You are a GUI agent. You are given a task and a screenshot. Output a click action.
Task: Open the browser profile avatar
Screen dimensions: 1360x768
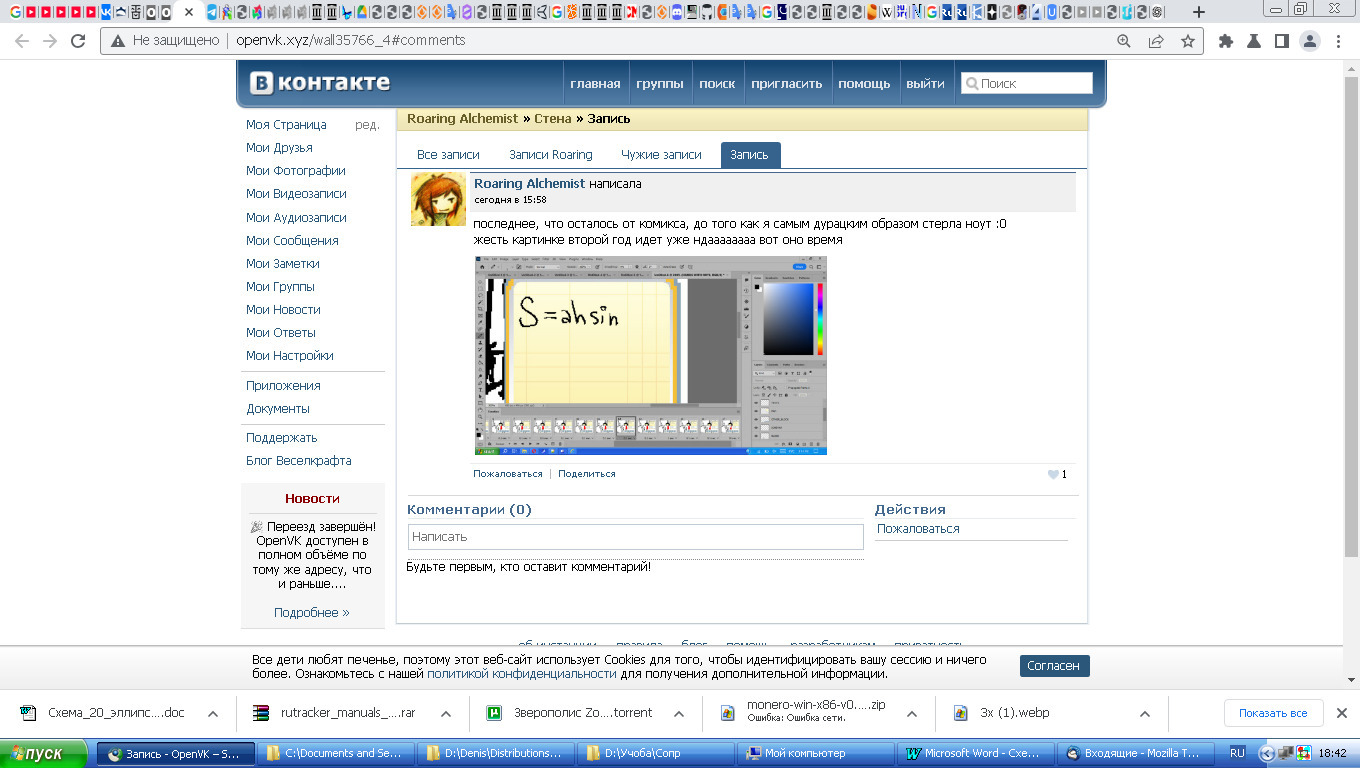coord(1309,41)
